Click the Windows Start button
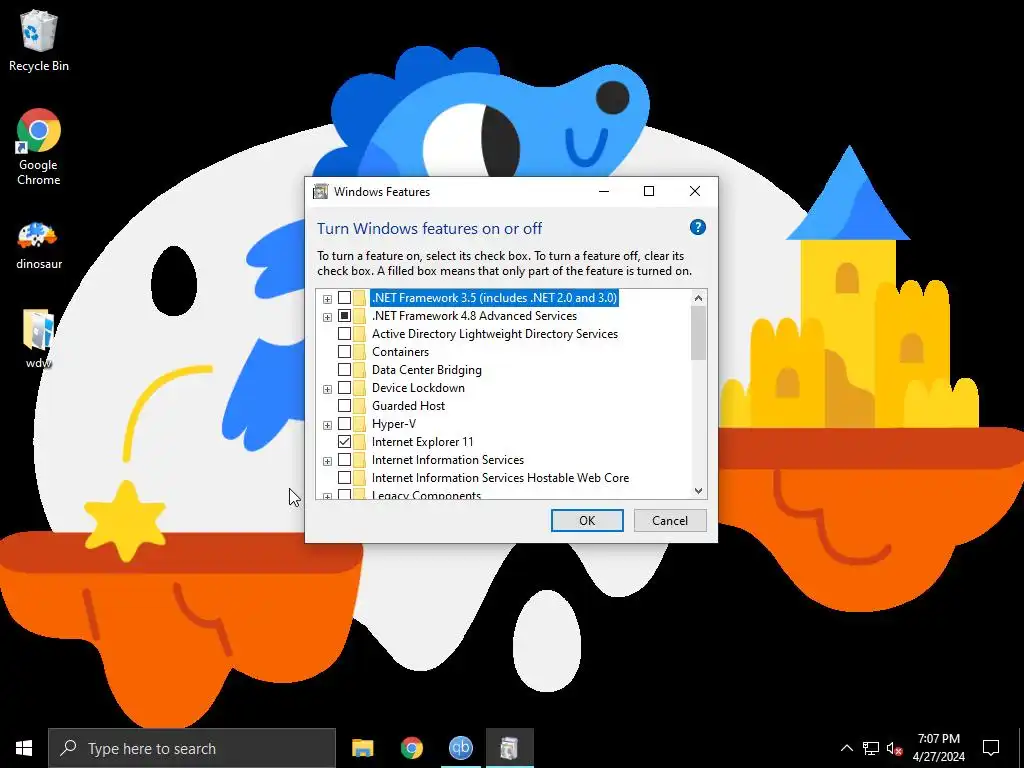This screenshot has width=1024, height=768. point(24,748)
